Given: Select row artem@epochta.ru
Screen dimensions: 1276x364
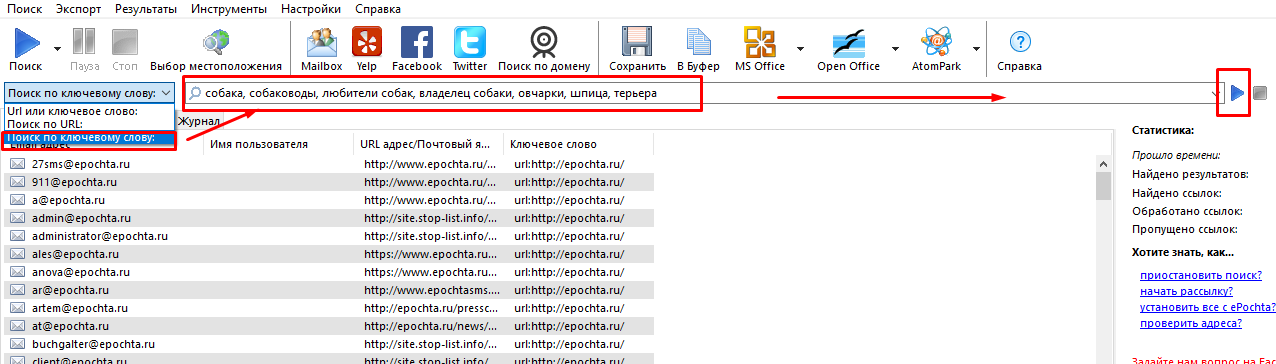Looking at the screenshot, I should tap(330, 307).
